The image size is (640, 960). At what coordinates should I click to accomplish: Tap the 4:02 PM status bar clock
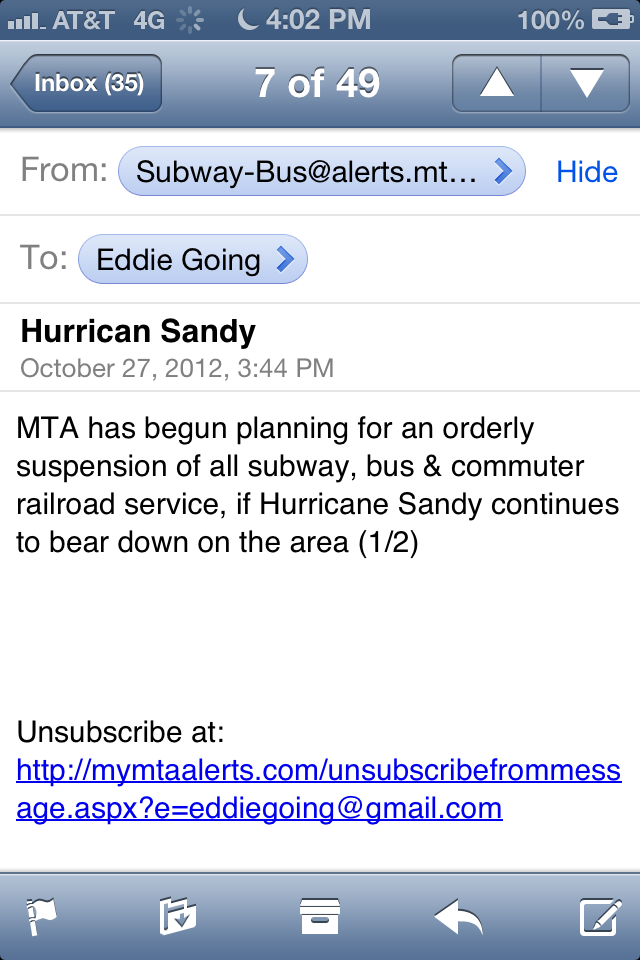click(x=318, y=19)
